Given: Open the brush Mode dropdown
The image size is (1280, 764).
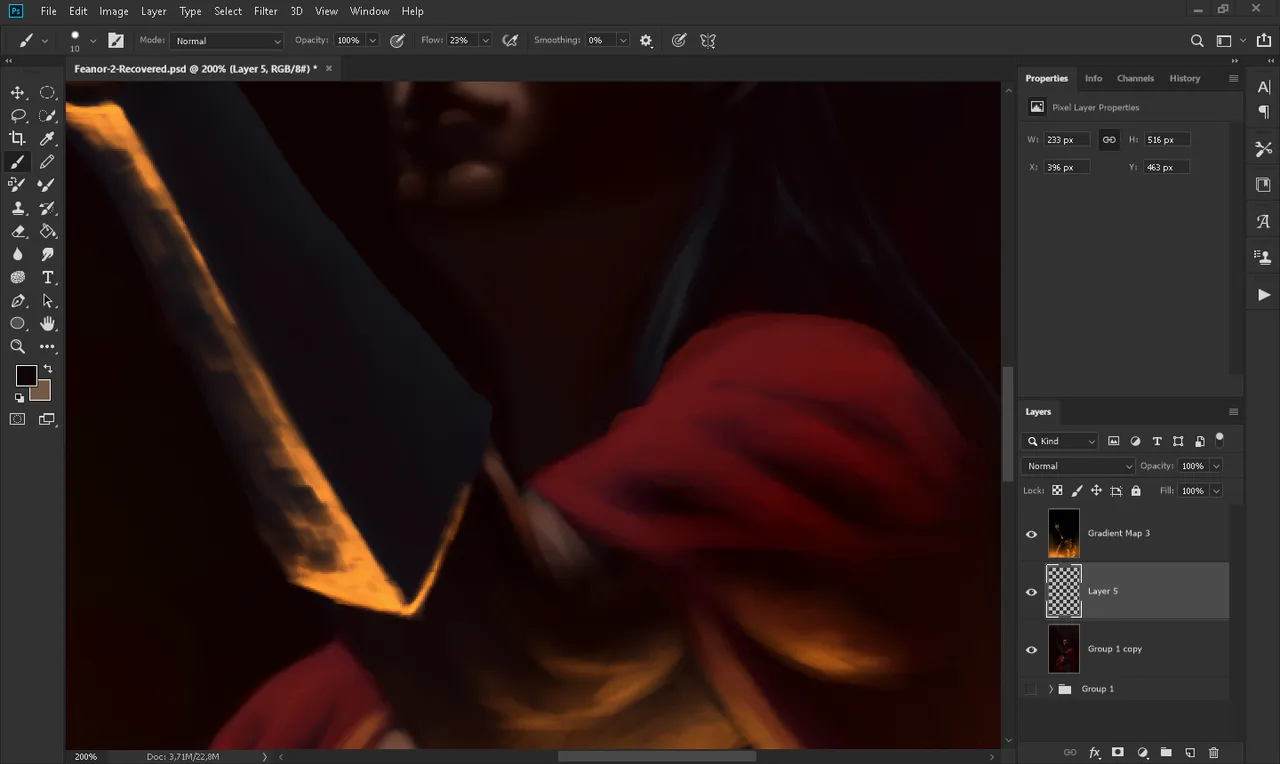Looking at the screenshot, I should [227, 41].
